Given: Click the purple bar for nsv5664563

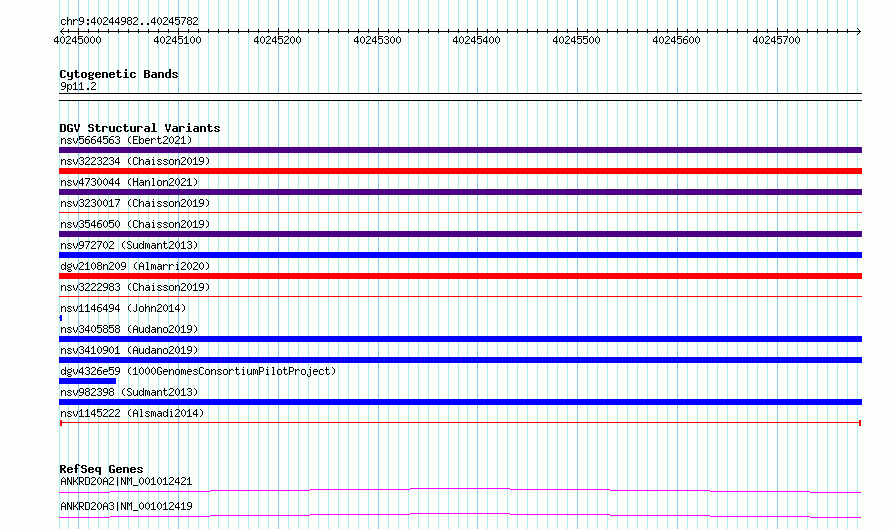Looking at the screenshot, I should click(x=460, y=150).
